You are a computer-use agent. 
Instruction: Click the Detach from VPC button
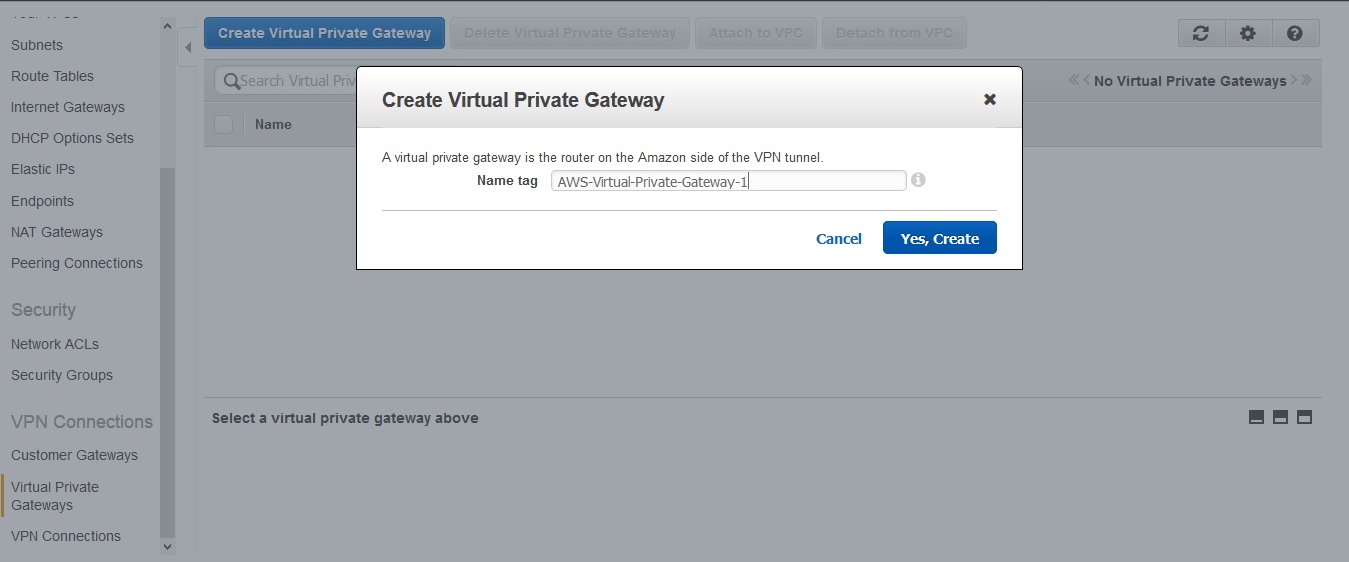tap(894, 33)
